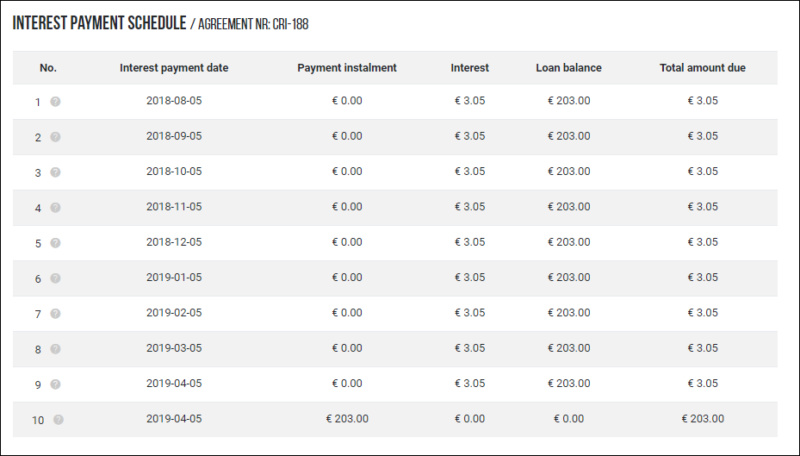Select the 2018-08-05 payment date cell
800x456 pixels.
pyautogui.click(x=174, y=100)
